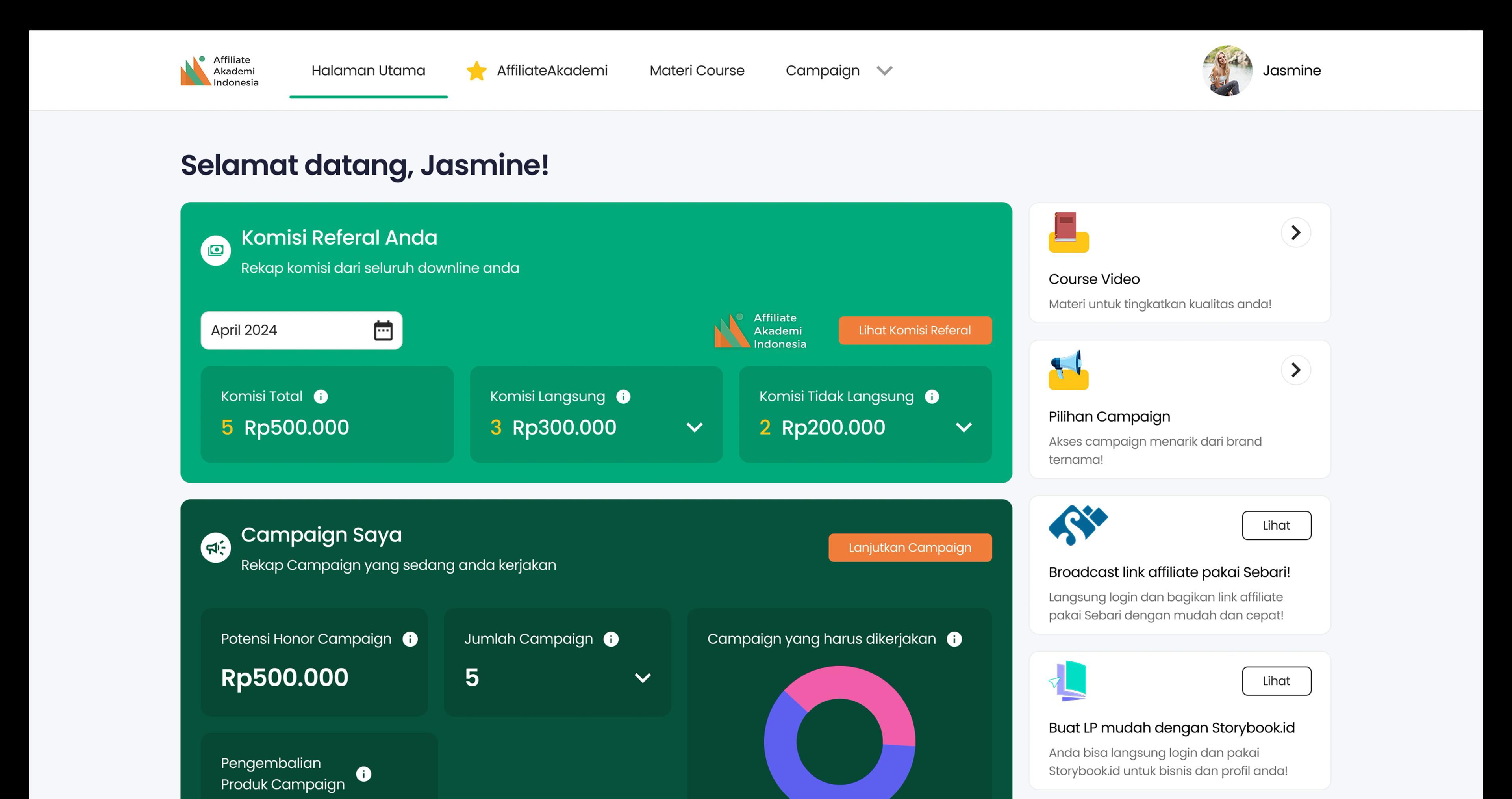Show info for Komisi Total
The image size is (1512, 799).
321,397
